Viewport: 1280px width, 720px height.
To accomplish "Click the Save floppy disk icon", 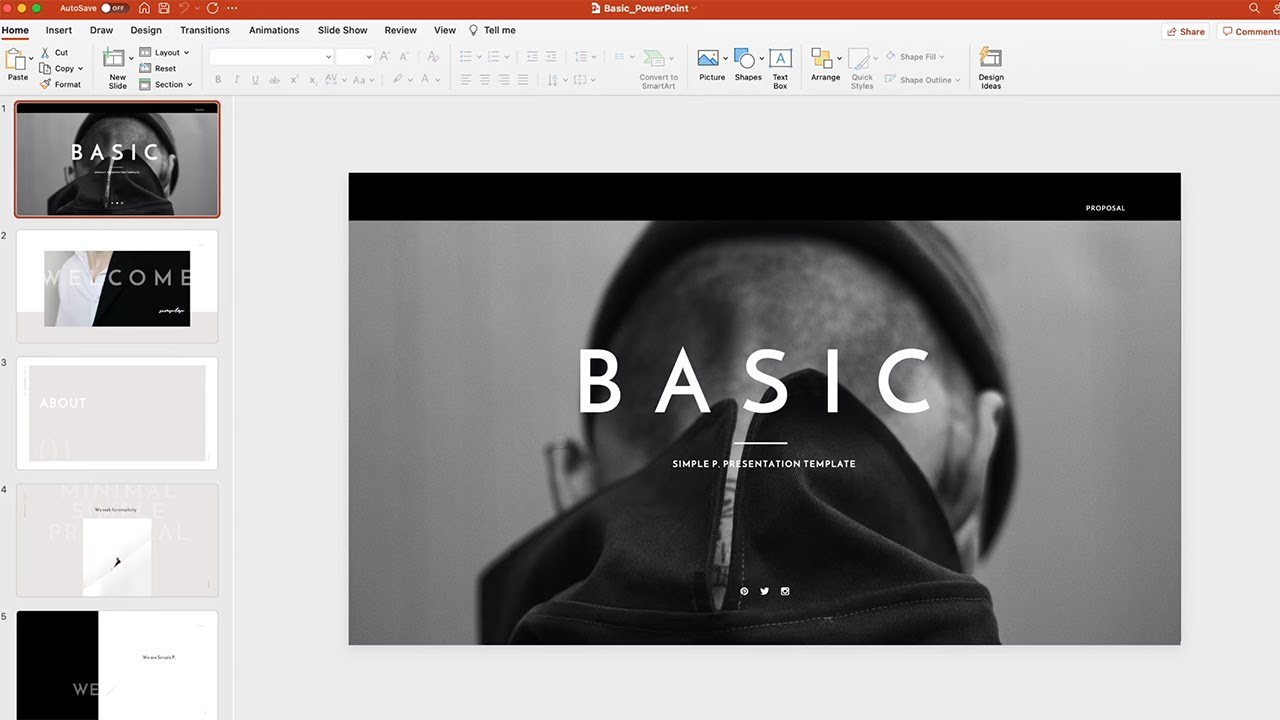I will pos(162,8).
